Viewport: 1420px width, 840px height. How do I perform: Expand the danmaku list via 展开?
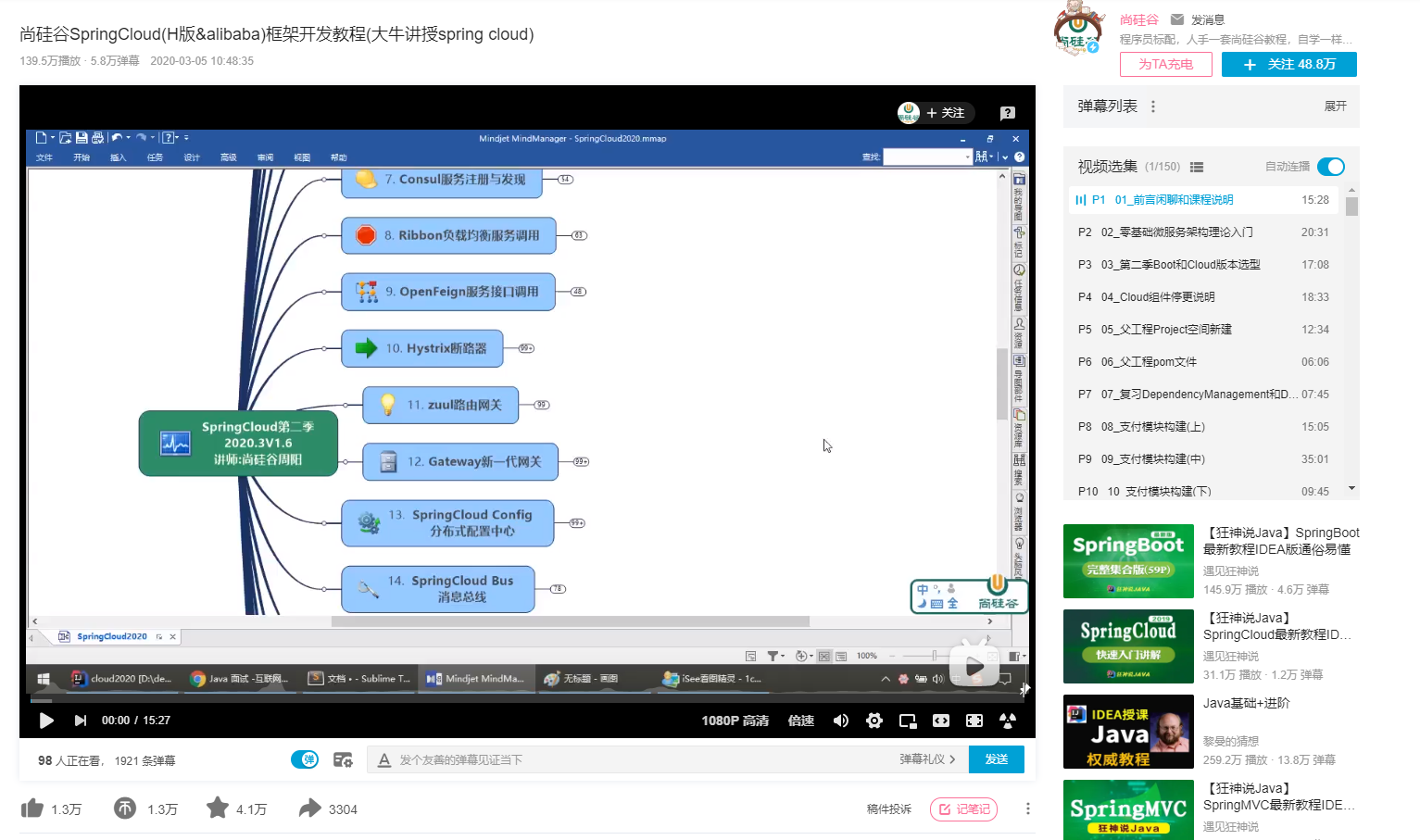pos(1334,107)
